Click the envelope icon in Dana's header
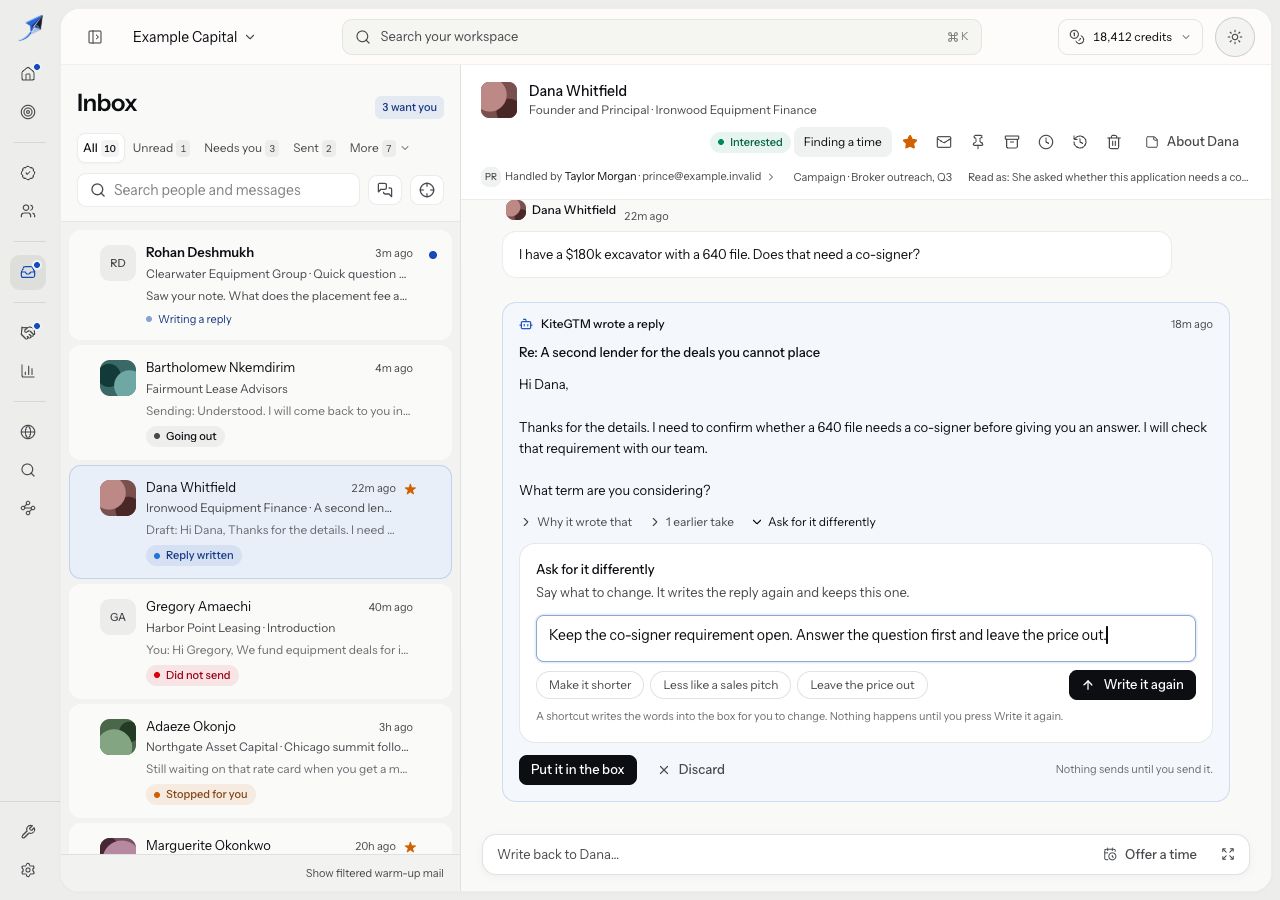The image size is (1280, 900). pos(944,142)
